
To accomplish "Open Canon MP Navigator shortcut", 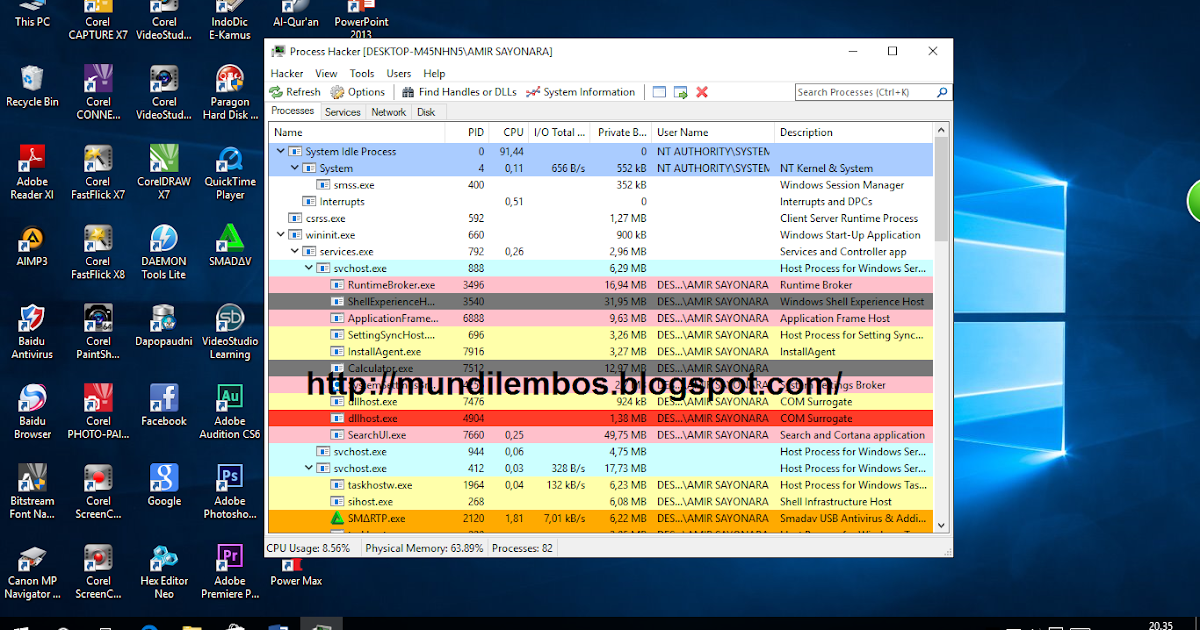I will point(32,572).
